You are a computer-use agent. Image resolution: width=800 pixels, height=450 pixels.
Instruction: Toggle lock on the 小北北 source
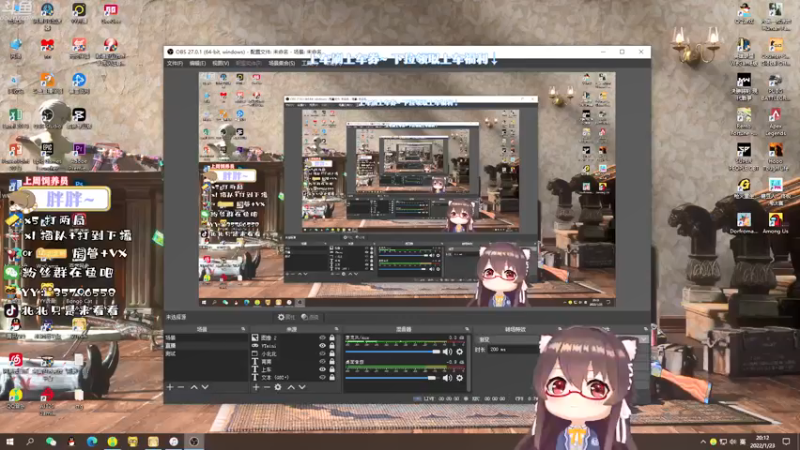pyautogui.click(x=332, y=354)
